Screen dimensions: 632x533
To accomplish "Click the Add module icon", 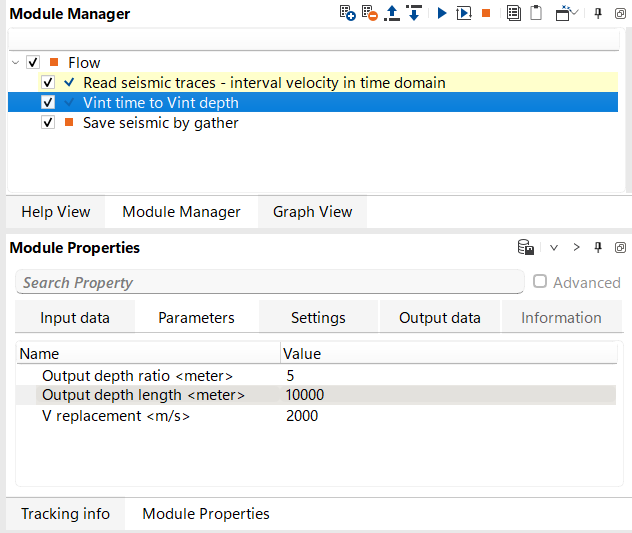I will [x=348, y=14].
